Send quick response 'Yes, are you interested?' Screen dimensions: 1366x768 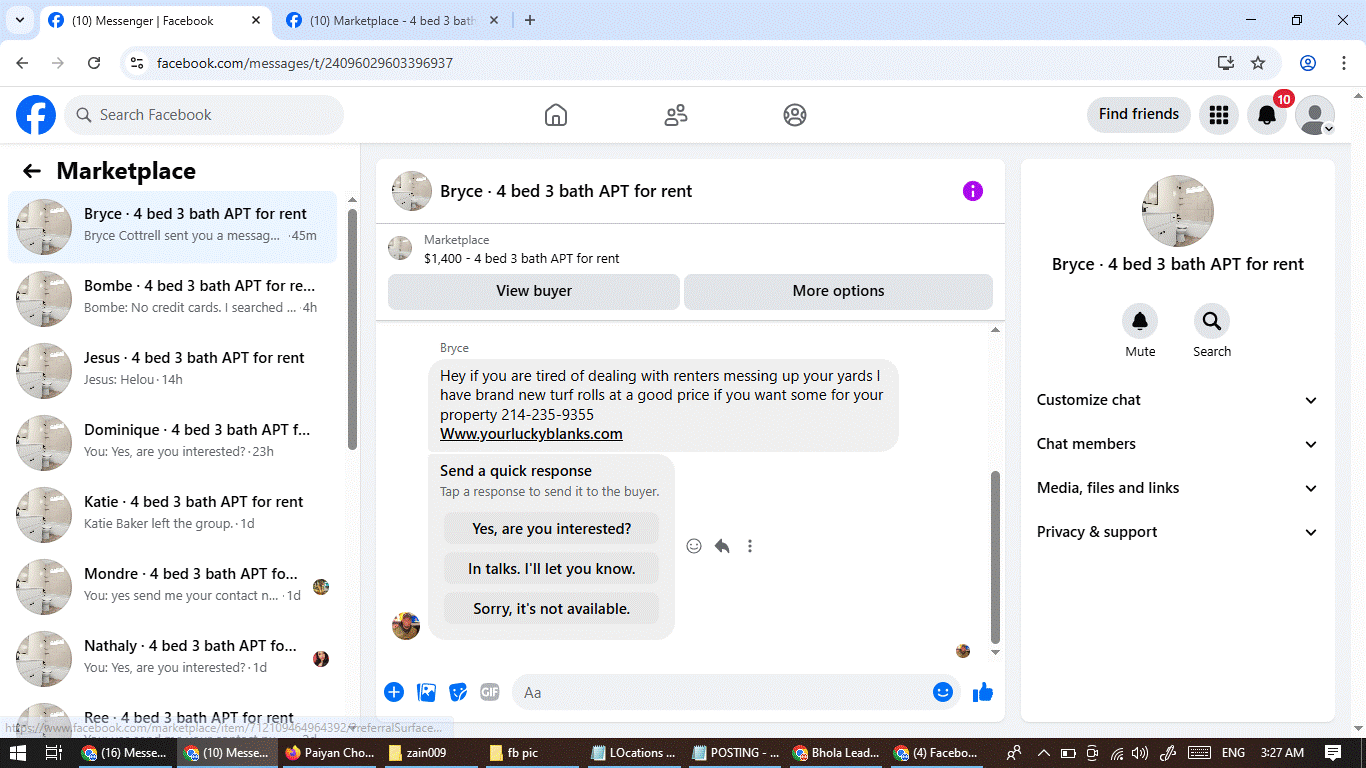(552, 529)
